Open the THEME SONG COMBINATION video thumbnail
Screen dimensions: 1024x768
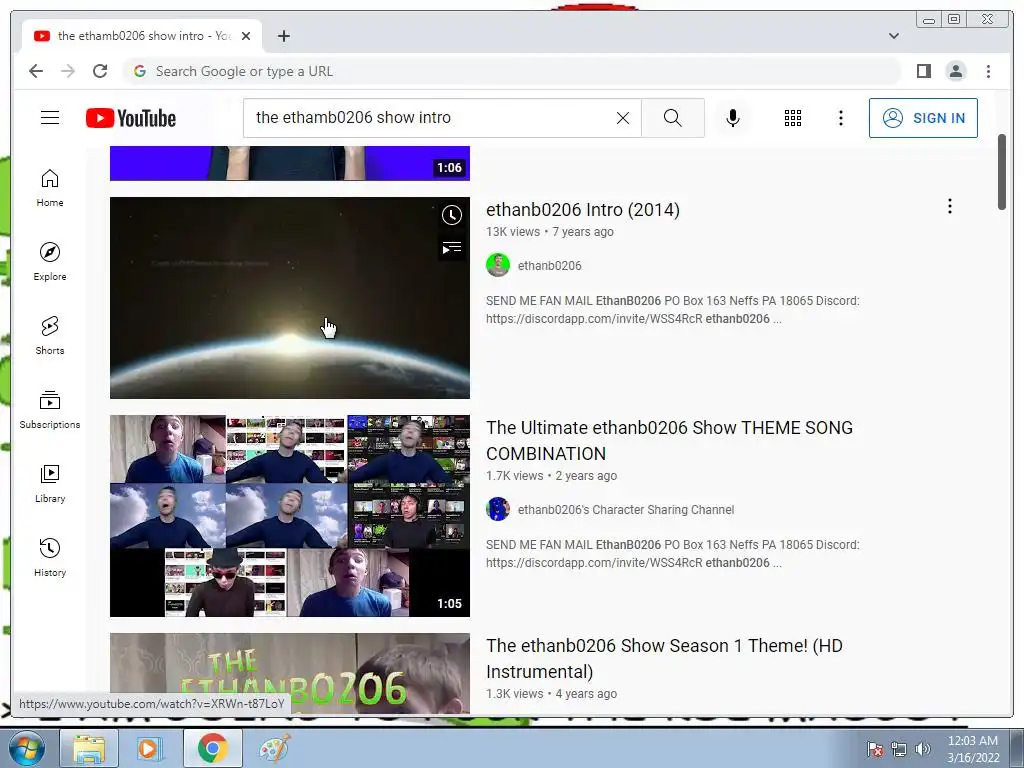[x=289, y=516]
